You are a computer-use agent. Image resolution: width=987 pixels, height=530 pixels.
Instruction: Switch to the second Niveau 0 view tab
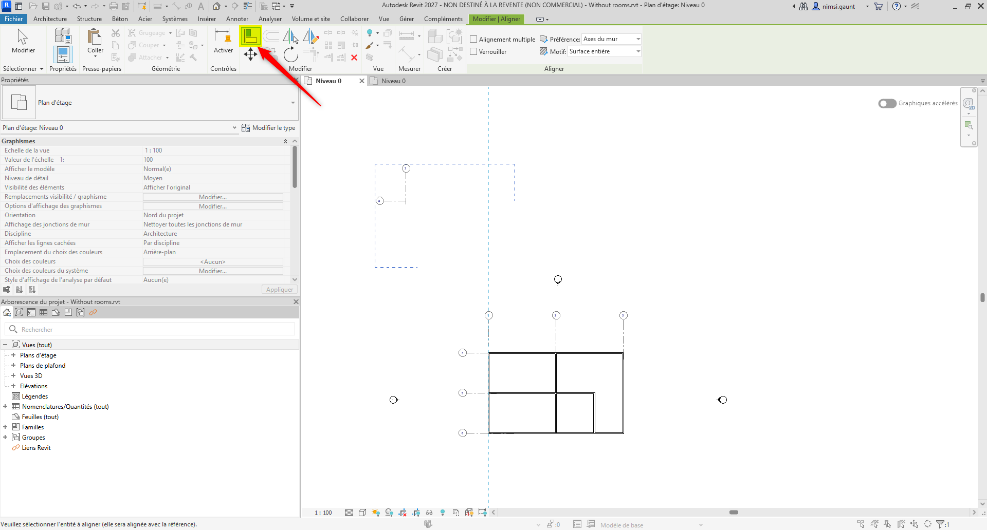coord(393,81)
